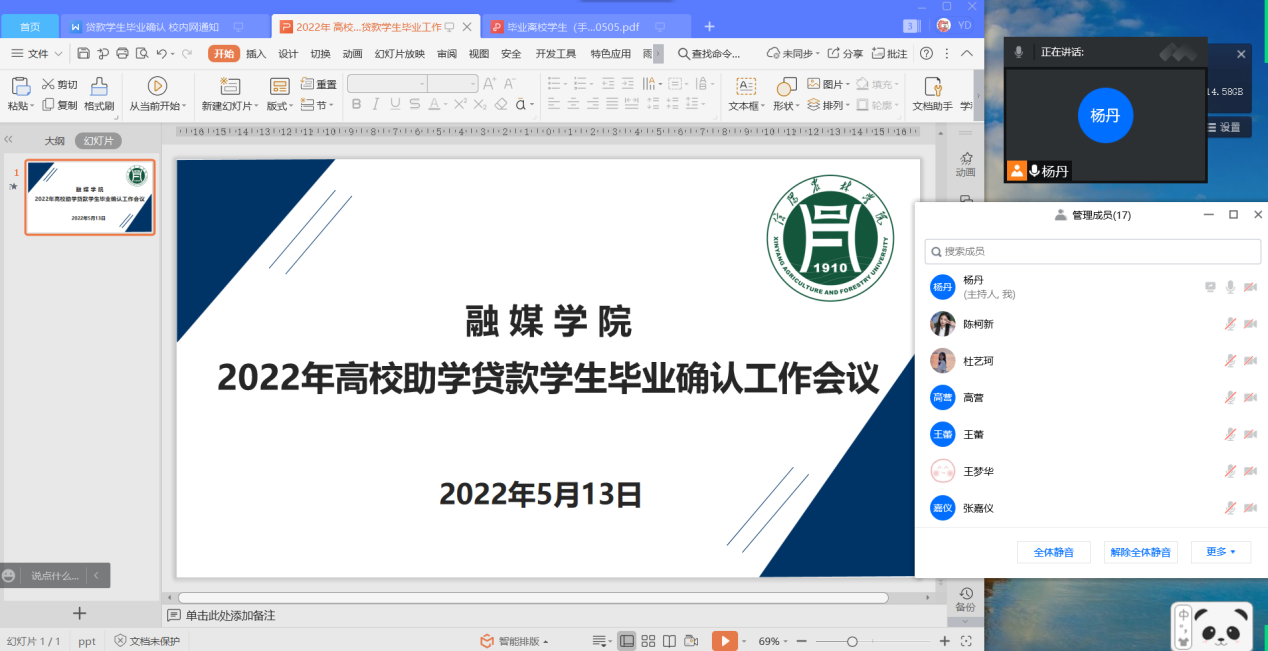Open the 插入 (Insert) ribbon tab
1268x651 pixels.
tap(256, 54)
